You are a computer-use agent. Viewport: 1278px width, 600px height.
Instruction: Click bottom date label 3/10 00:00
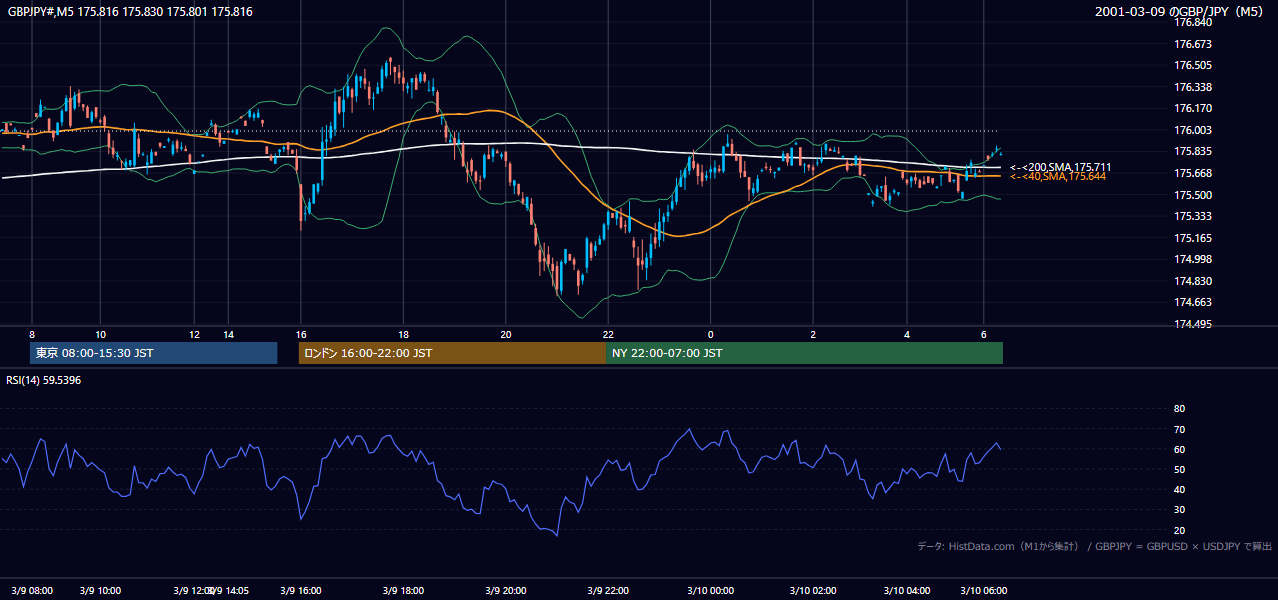click(711, 591)
